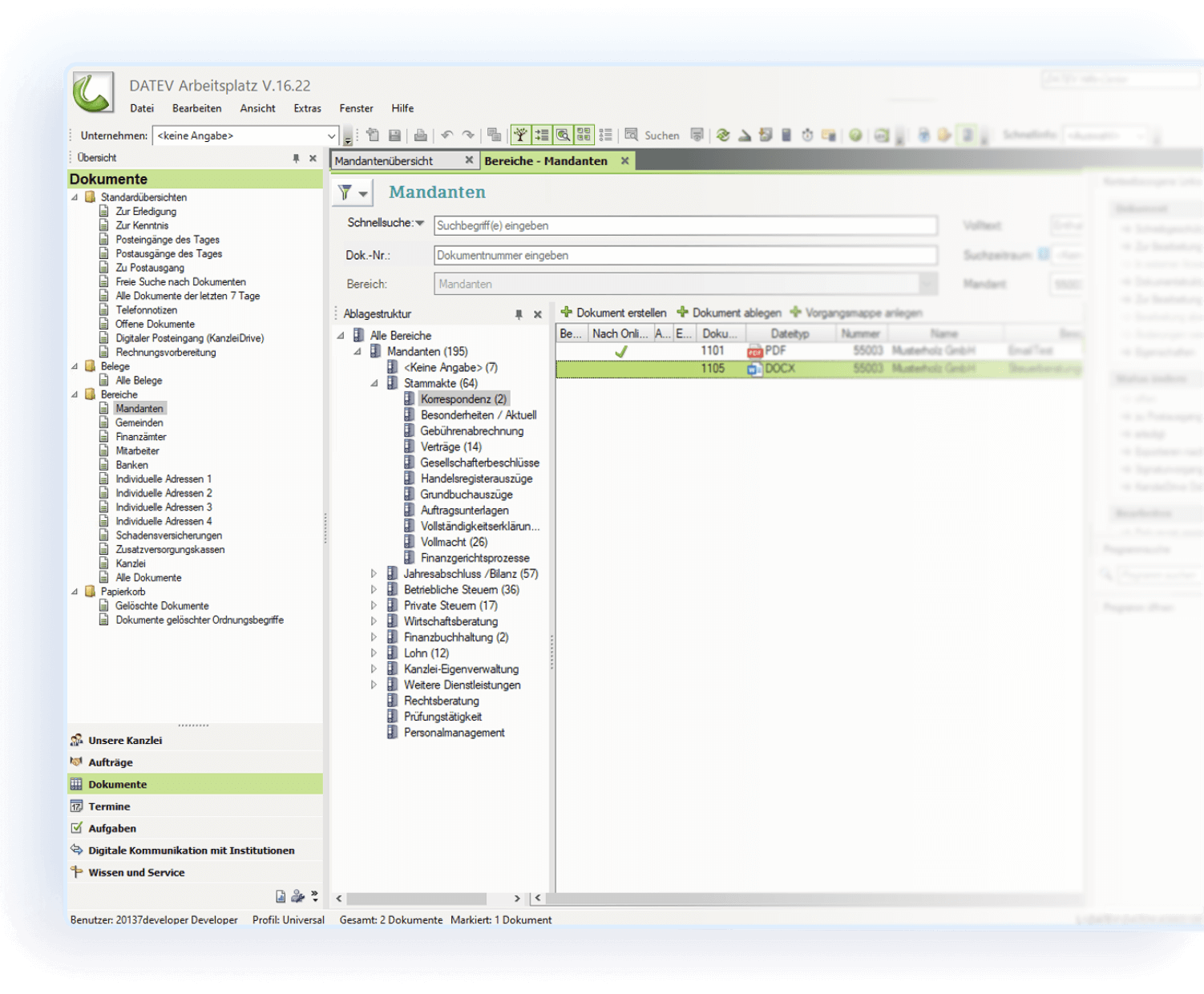Toggle the tree structure view button

tap(521, 135)
